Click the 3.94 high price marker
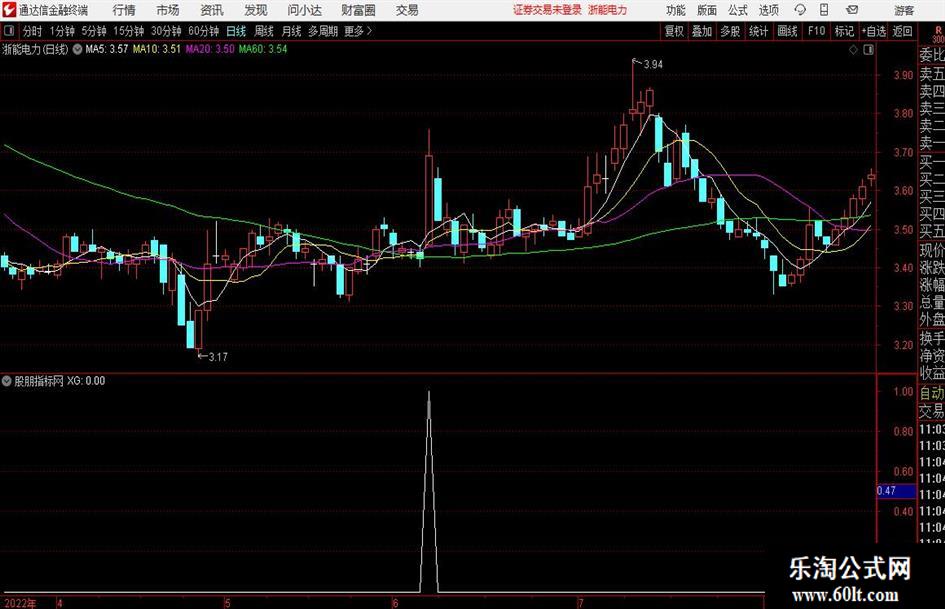This screenshot has height=609, width=945. 653,65
